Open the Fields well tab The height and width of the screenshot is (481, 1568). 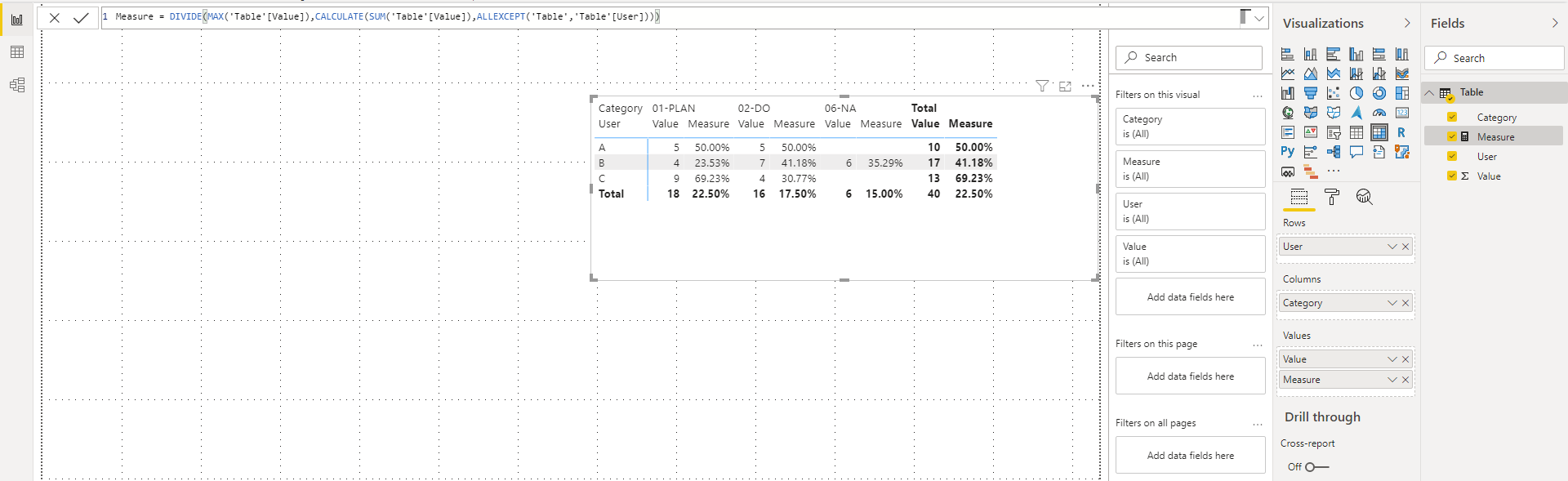pos(1299,197)
